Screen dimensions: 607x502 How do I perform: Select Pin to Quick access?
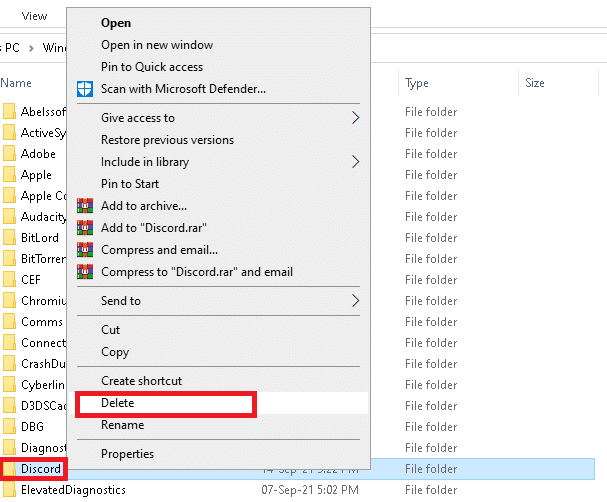152,67
